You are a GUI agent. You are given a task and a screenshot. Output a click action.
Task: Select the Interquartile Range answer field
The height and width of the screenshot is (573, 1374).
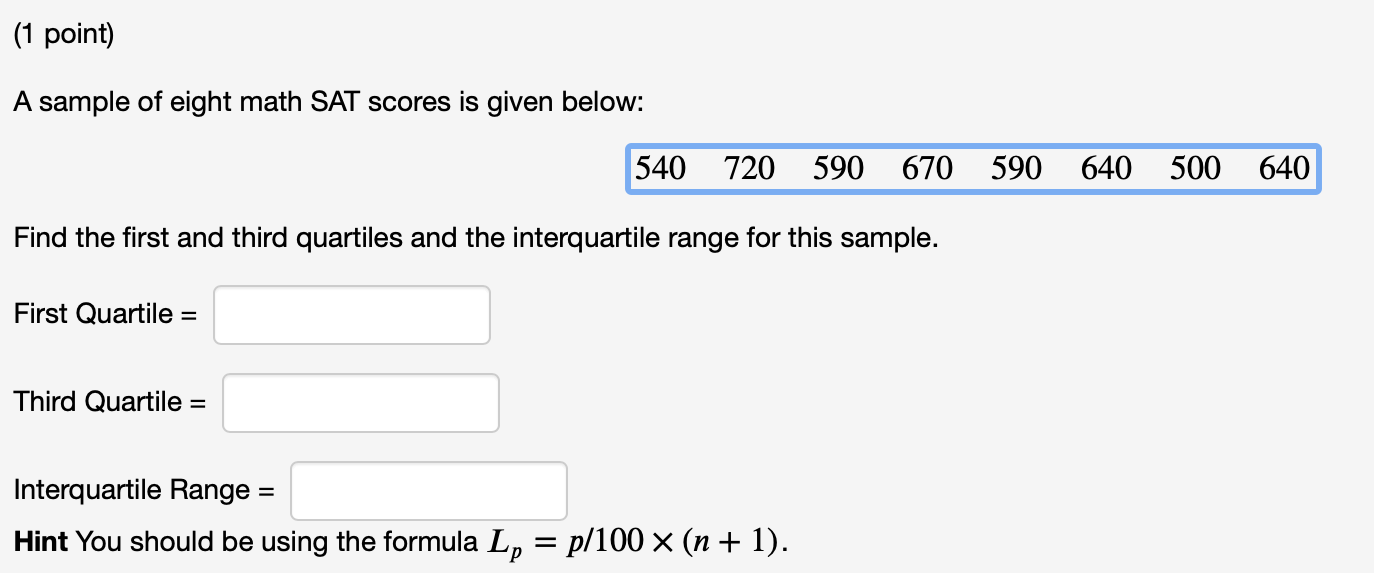click(x=429, y=491)
